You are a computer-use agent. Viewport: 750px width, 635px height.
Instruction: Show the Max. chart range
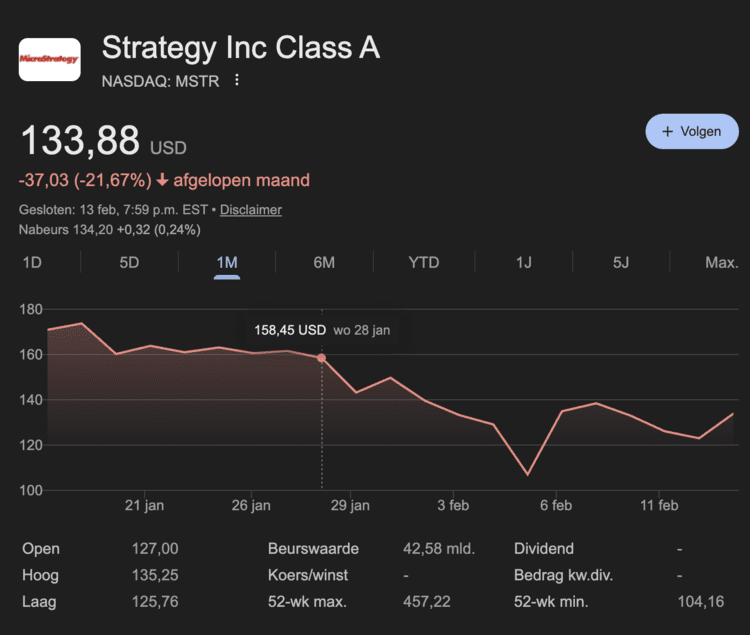(x=721, y=262)
